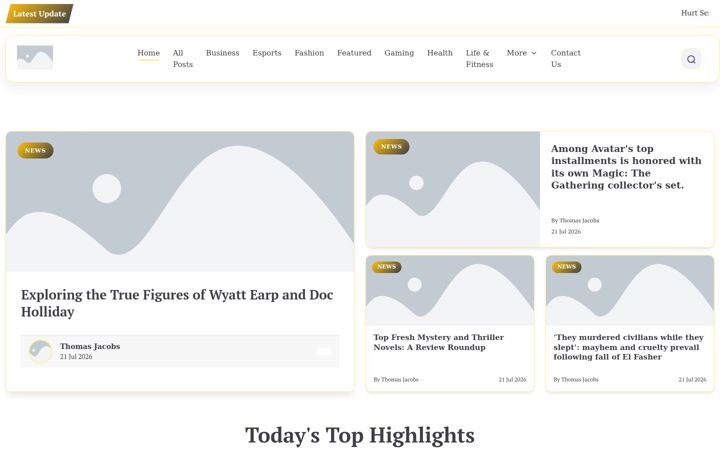720x450 pixels.
Task: Expand the More menu chevron
Action: click(534, 53)
